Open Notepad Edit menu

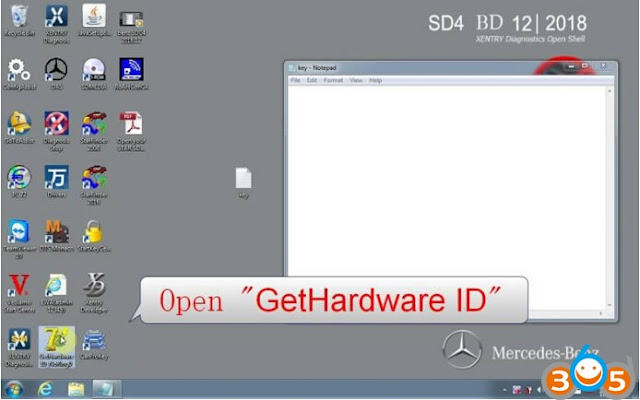pos(312,80)
